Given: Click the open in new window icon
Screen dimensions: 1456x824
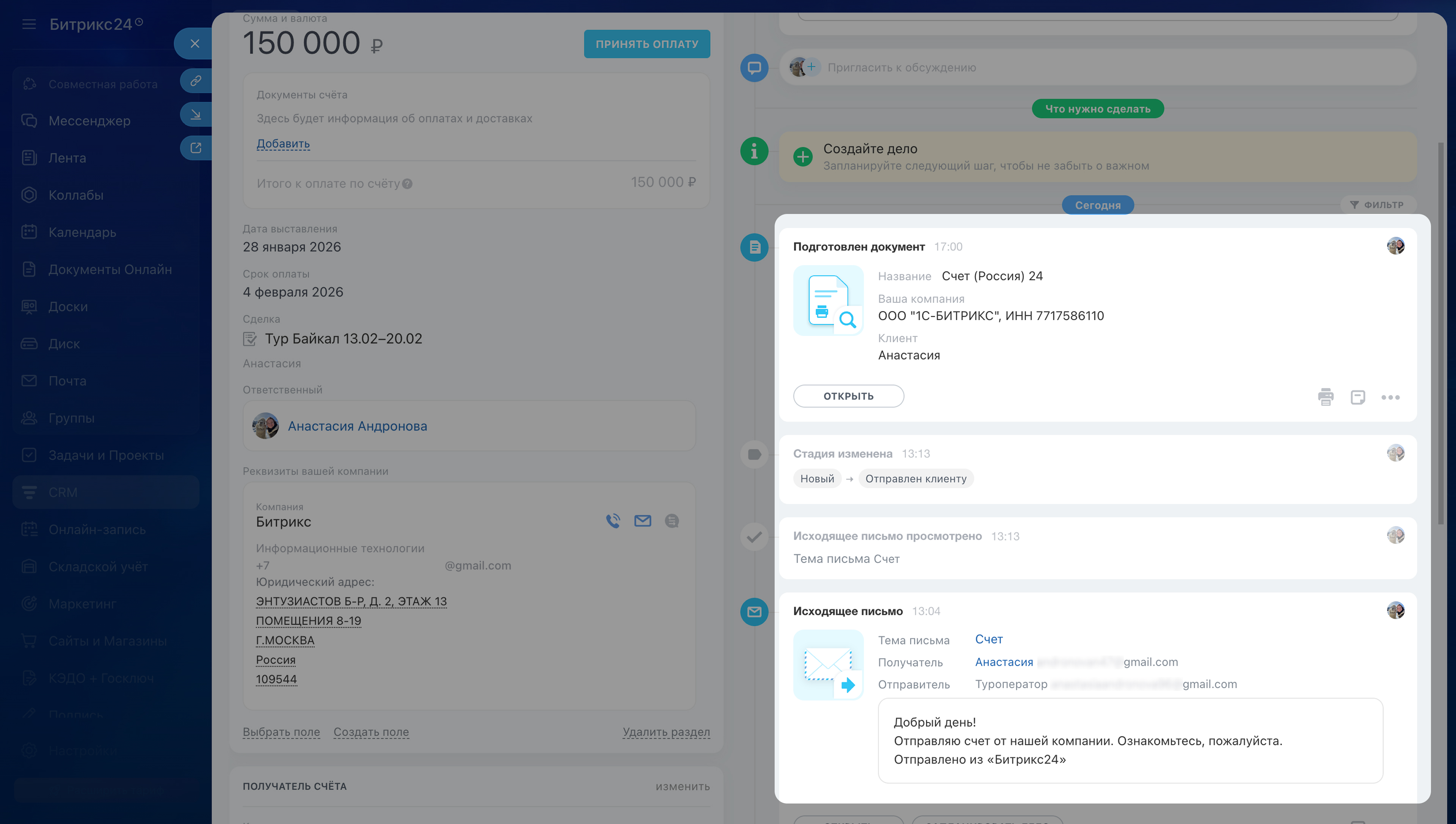Looking at the screenshot, I should (x=196, y=148).
